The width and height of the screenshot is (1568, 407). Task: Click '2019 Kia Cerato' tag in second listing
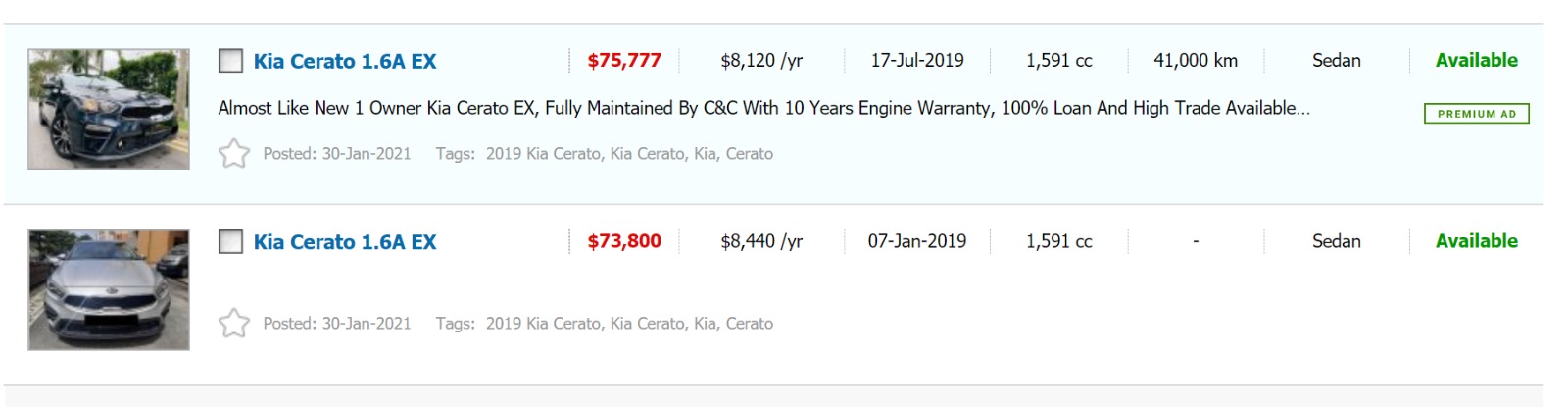(542, 324)
